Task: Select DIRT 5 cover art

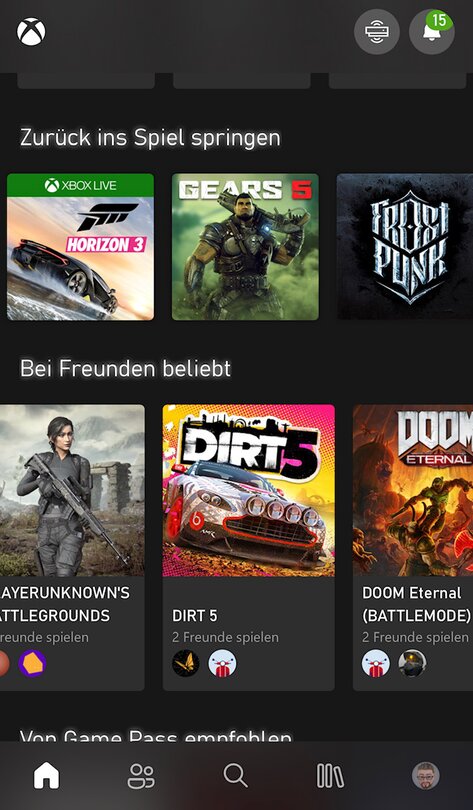Action: [x=248, y=490]
